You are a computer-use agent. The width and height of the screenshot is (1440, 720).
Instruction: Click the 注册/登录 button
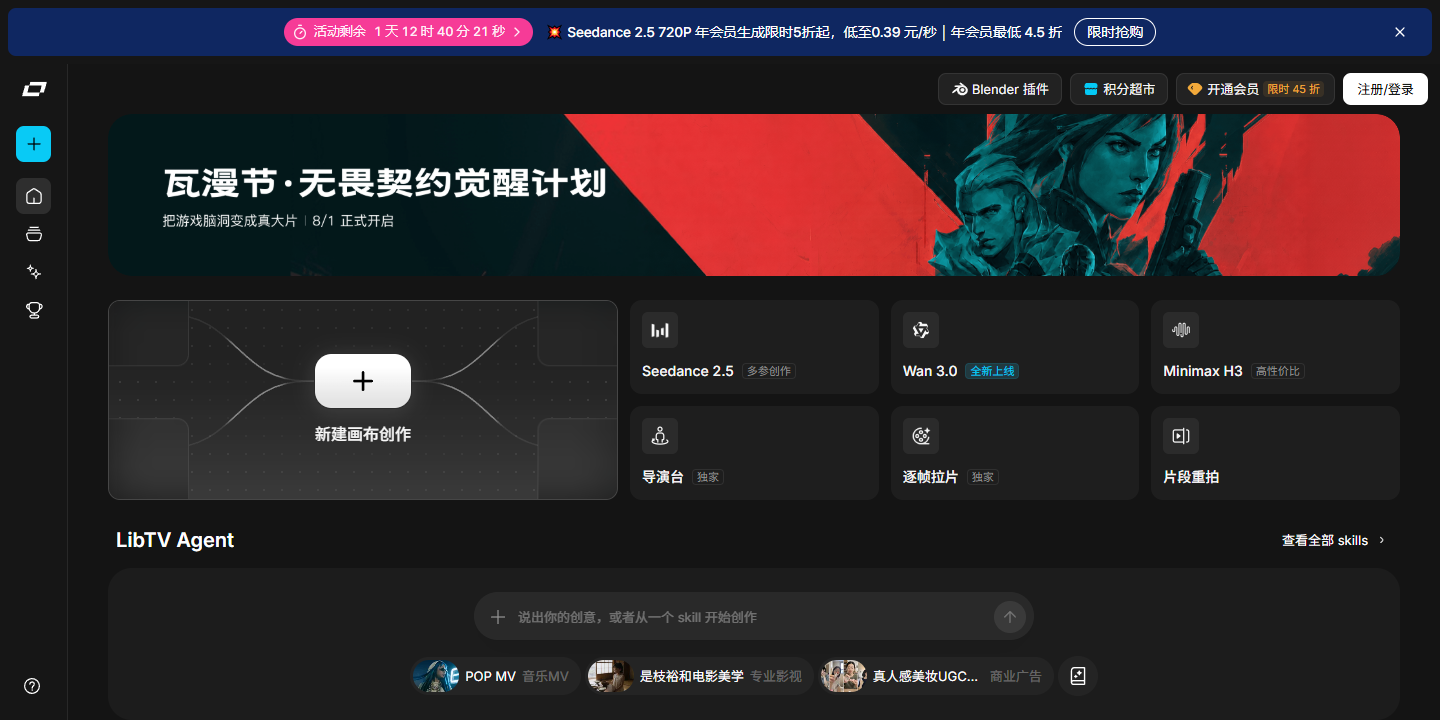(x=1385, y=89)
